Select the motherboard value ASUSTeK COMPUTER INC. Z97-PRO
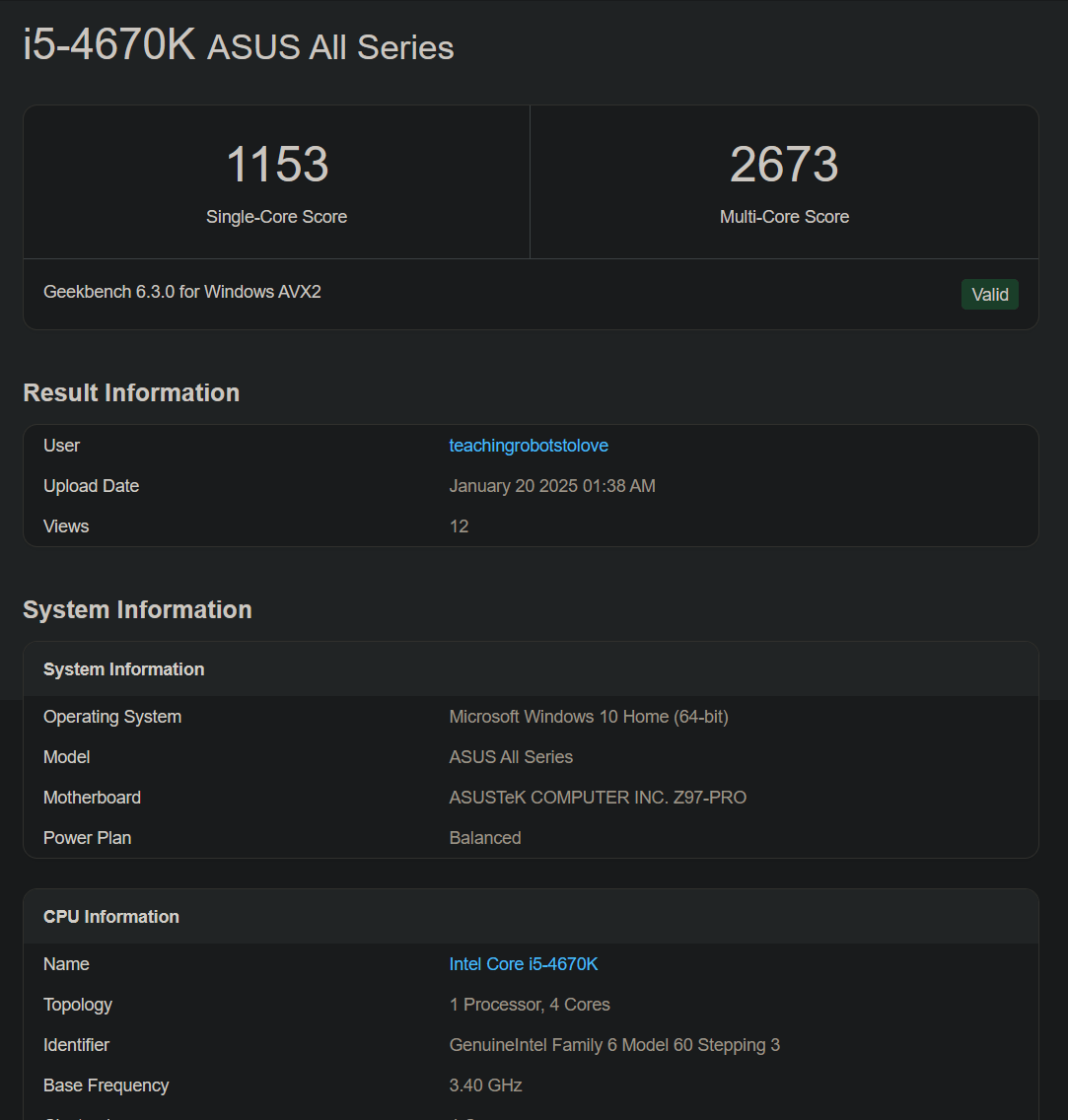This screenshot has height=1120, width=1068. 598,798
